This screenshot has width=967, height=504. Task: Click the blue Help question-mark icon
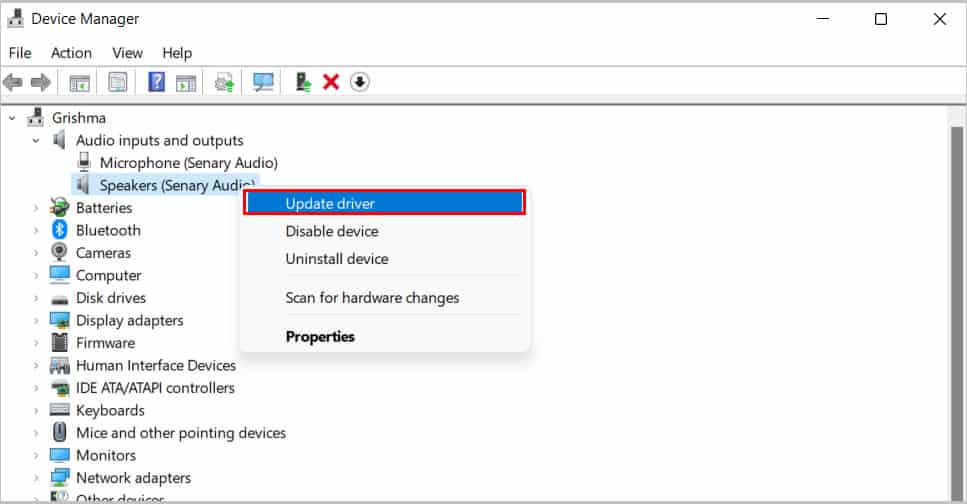click(157, 82)
